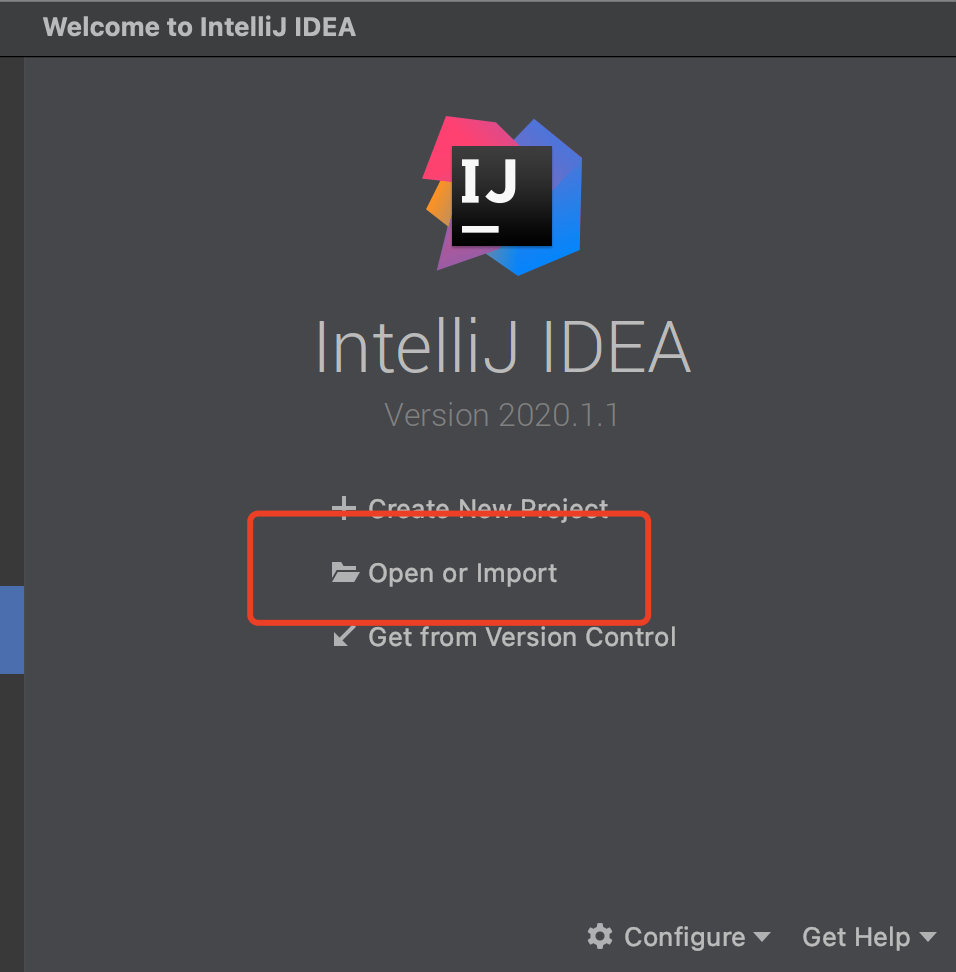The image size is (956, 972).
Task: Click the dark sidebar strip above the blue entry
Action: click(x=12, y=322)
